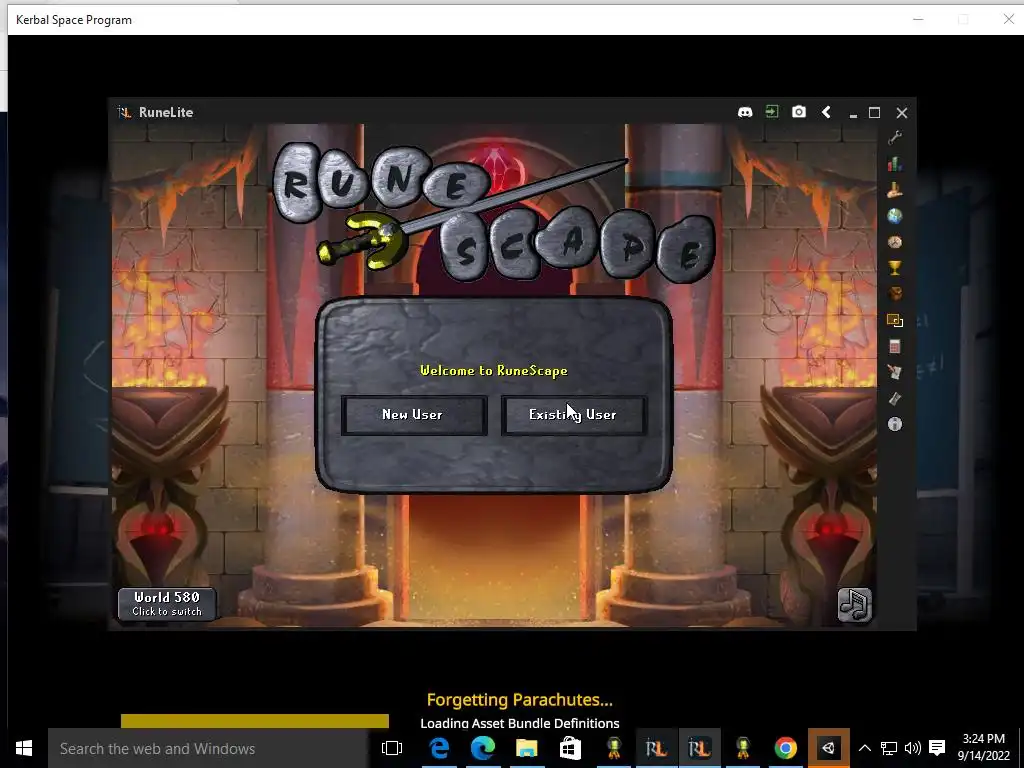Maximize the RuneLite window
Screen dimensions: 1024x768
[874, 112]
